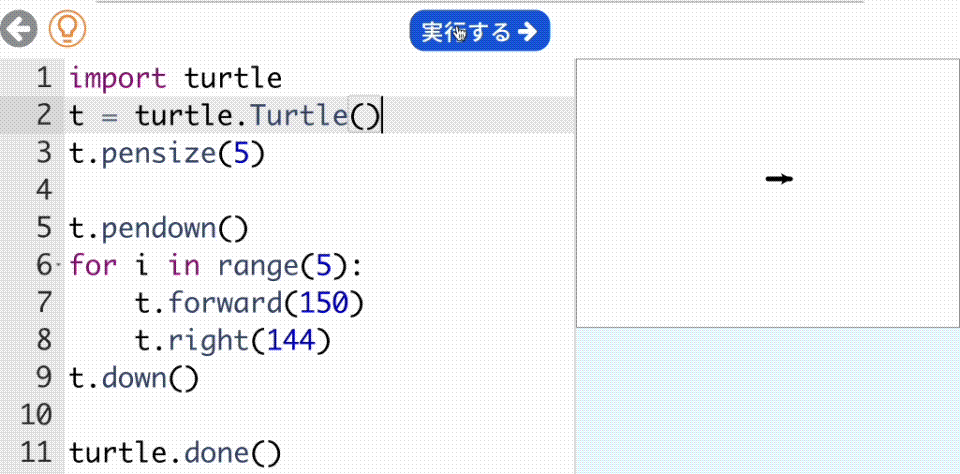Place cursor in the 'import turtle' line
The height and width of the screenshot is (474, 960).
click(175, 78)
